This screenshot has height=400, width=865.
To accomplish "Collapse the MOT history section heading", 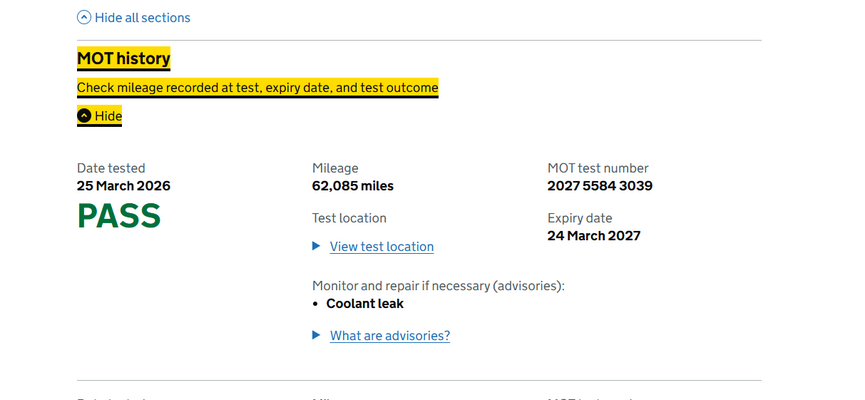I will [x=123, y=59].
